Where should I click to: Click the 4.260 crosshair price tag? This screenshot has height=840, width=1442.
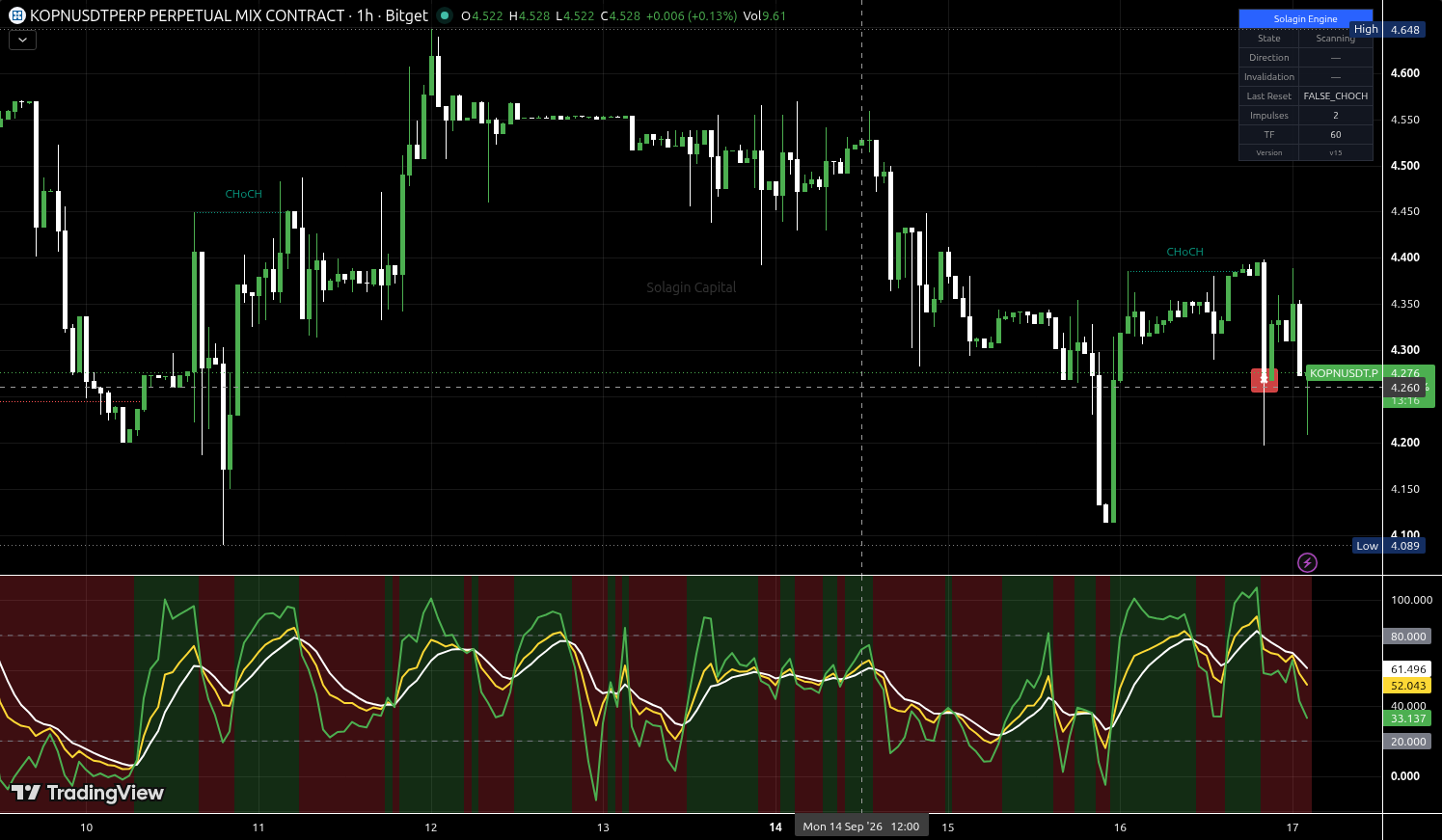click(1404, 388)
